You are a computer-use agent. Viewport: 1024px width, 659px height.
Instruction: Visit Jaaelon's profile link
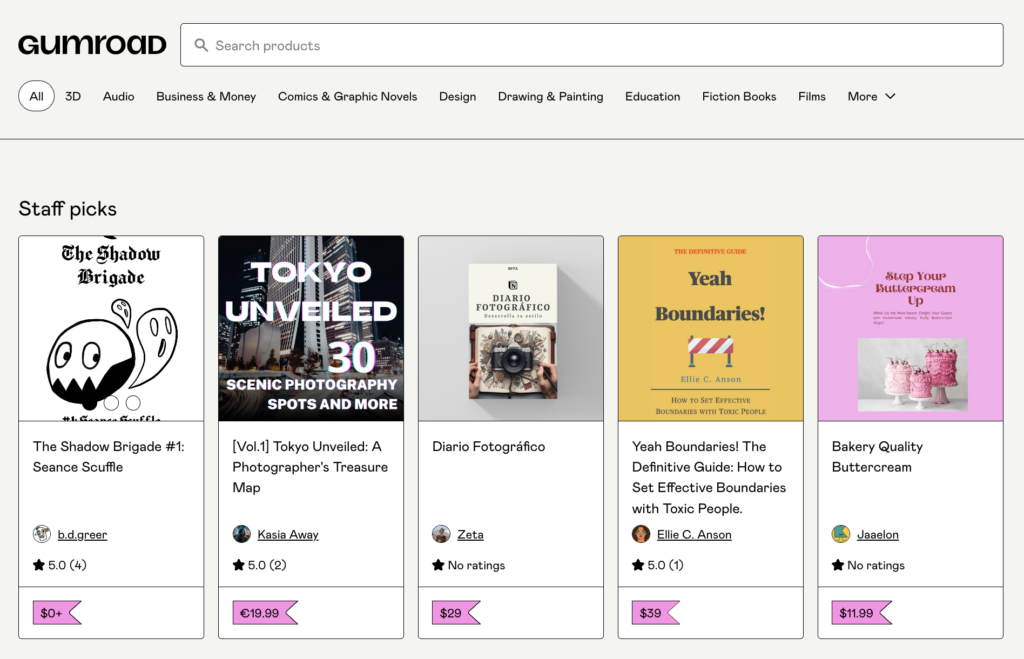point(878,534)
